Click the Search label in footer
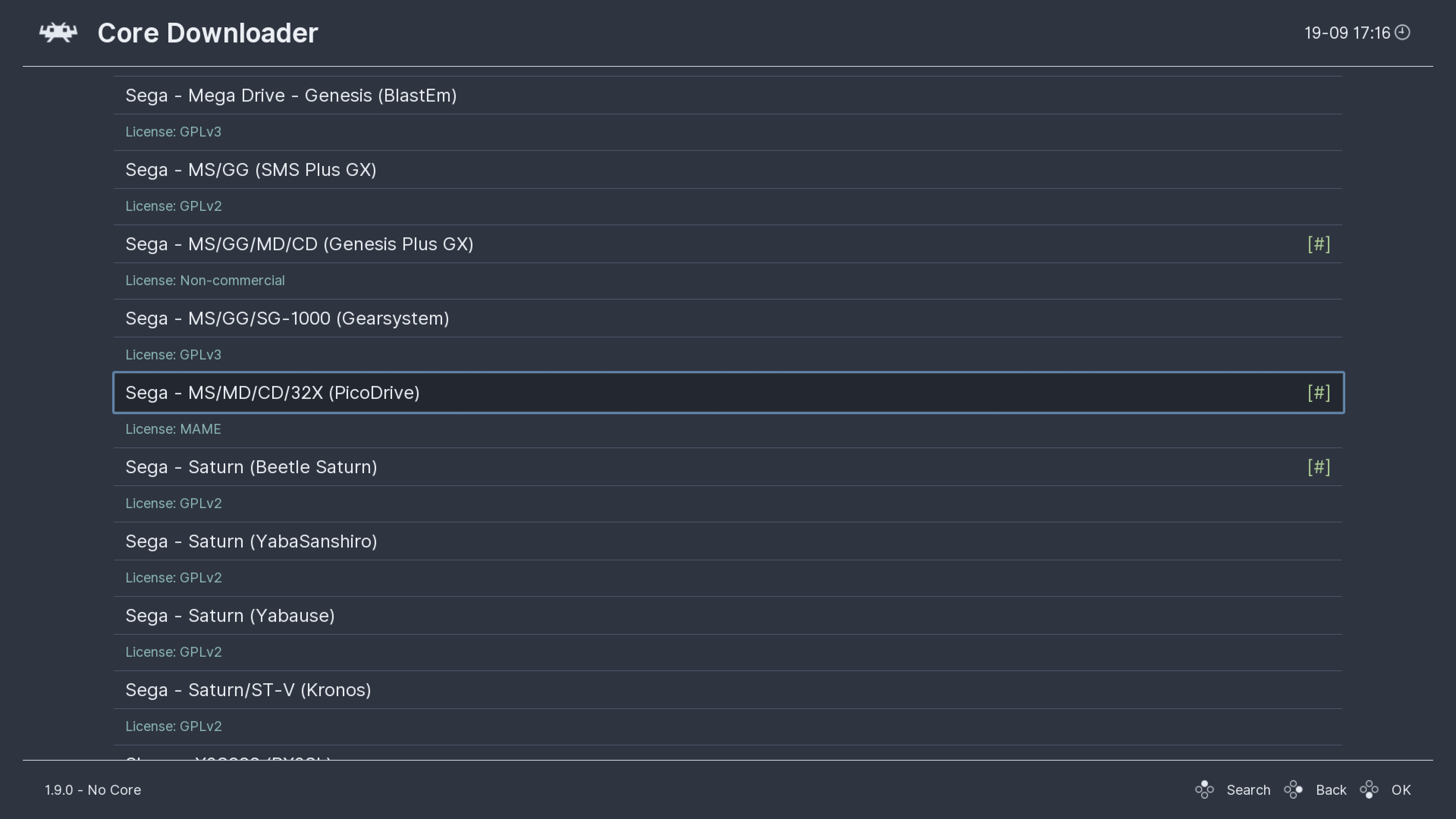This screenshot has width=1456, height=819. (1248, 789)
